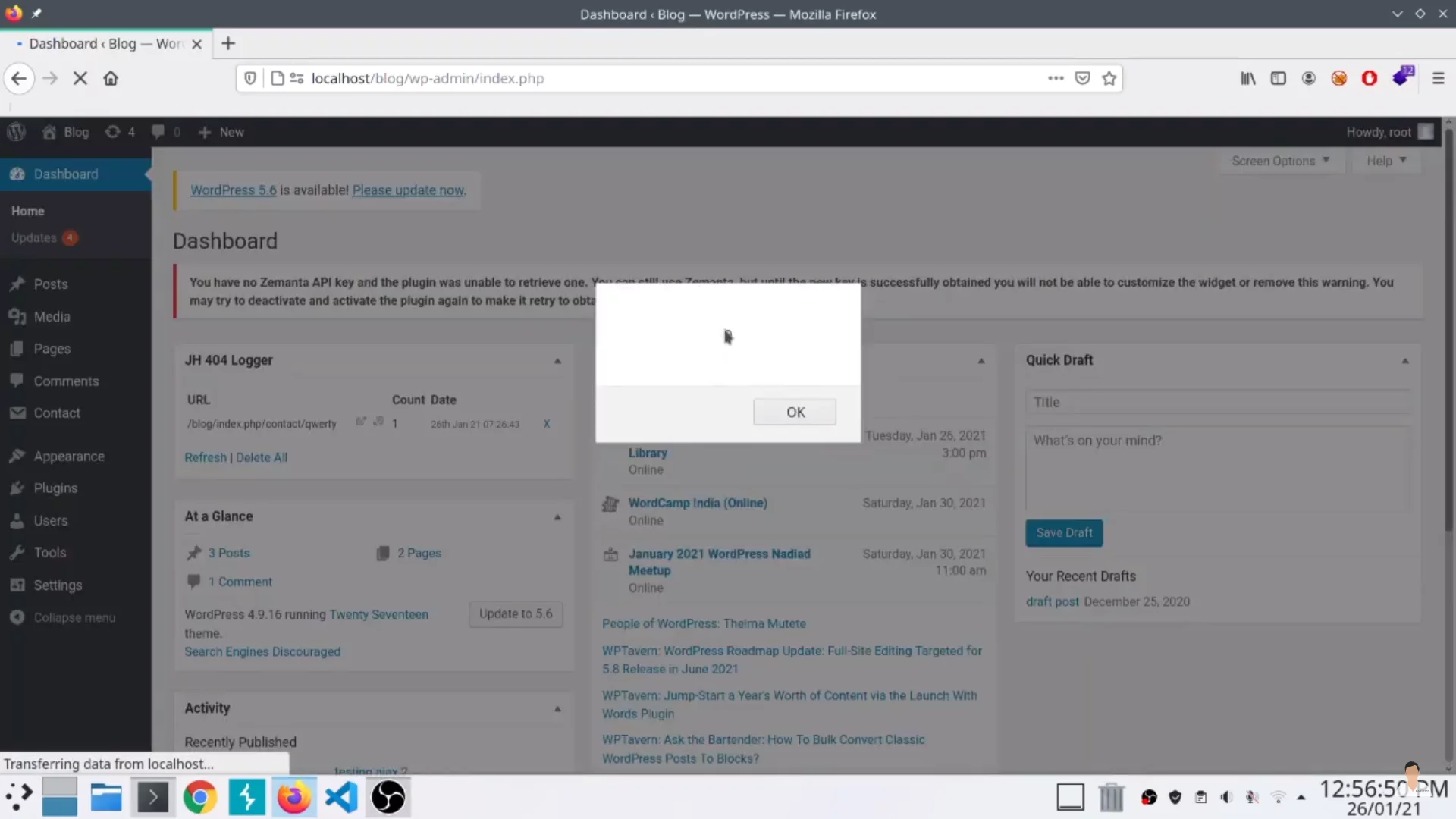Click the tracking protection shield icon

[249, 78]
